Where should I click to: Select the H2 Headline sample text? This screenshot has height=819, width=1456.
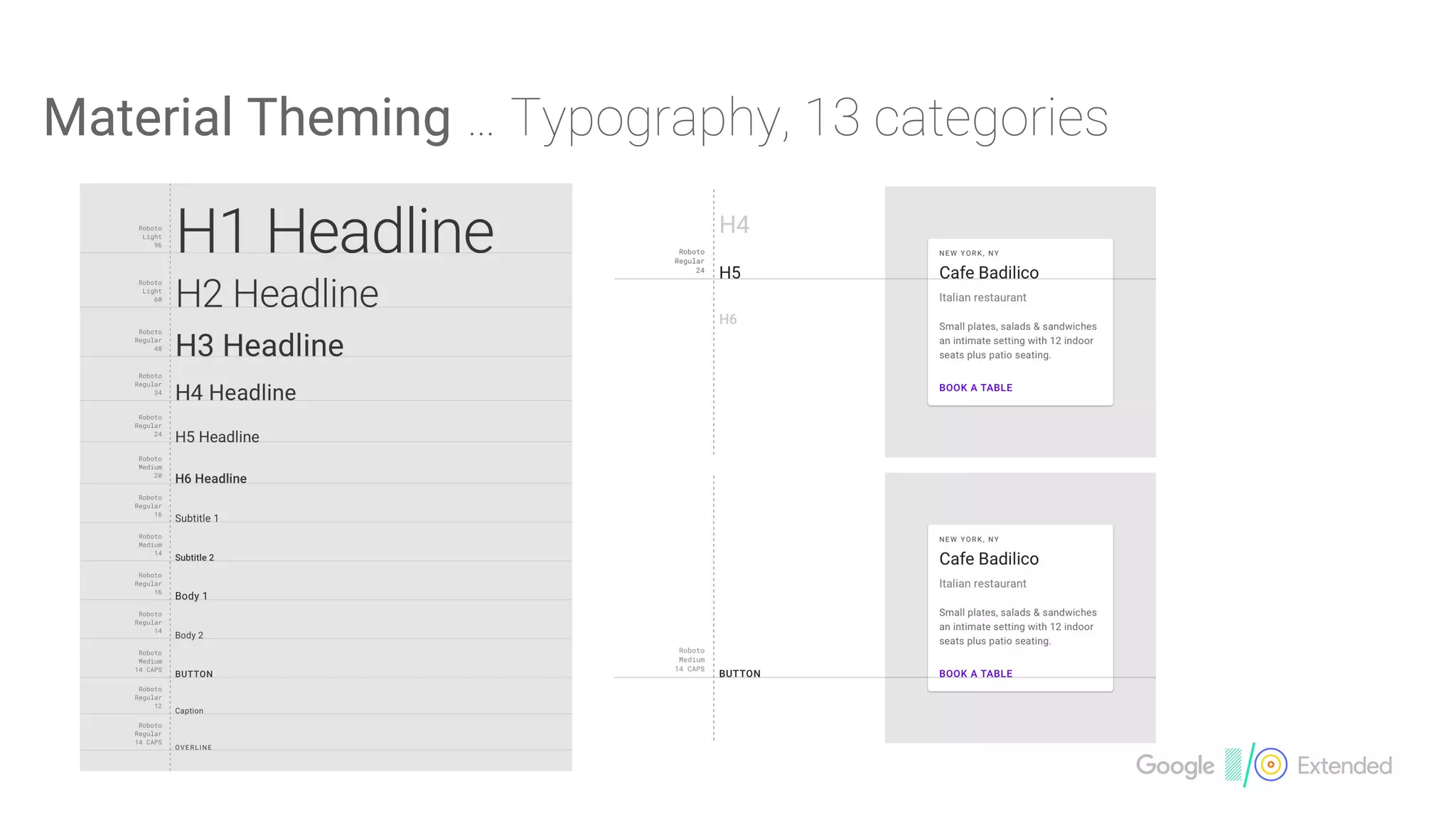[277, 294]
